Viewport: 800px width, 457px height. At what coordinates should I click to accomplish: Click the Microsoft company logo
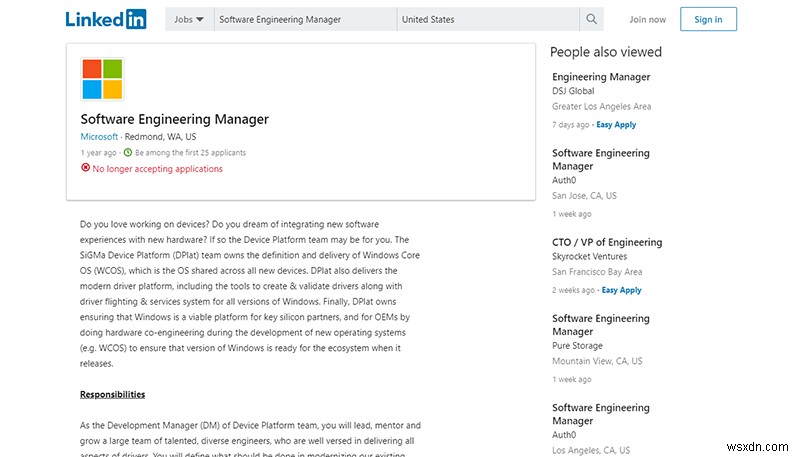click(102, 79)
